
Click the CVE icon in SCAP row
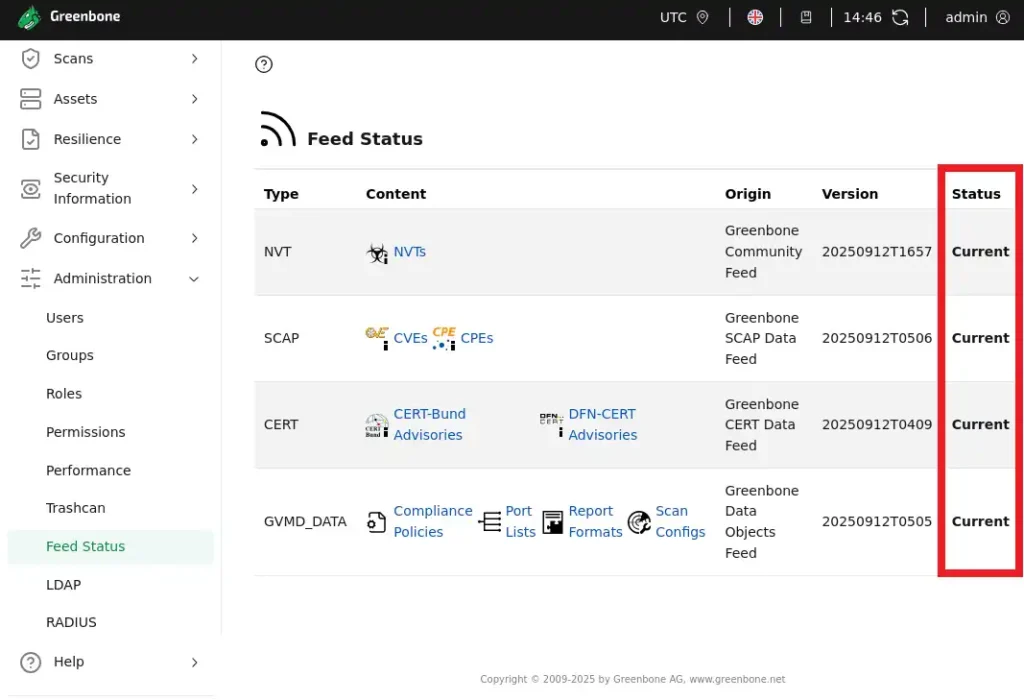(x=377, y=338)
